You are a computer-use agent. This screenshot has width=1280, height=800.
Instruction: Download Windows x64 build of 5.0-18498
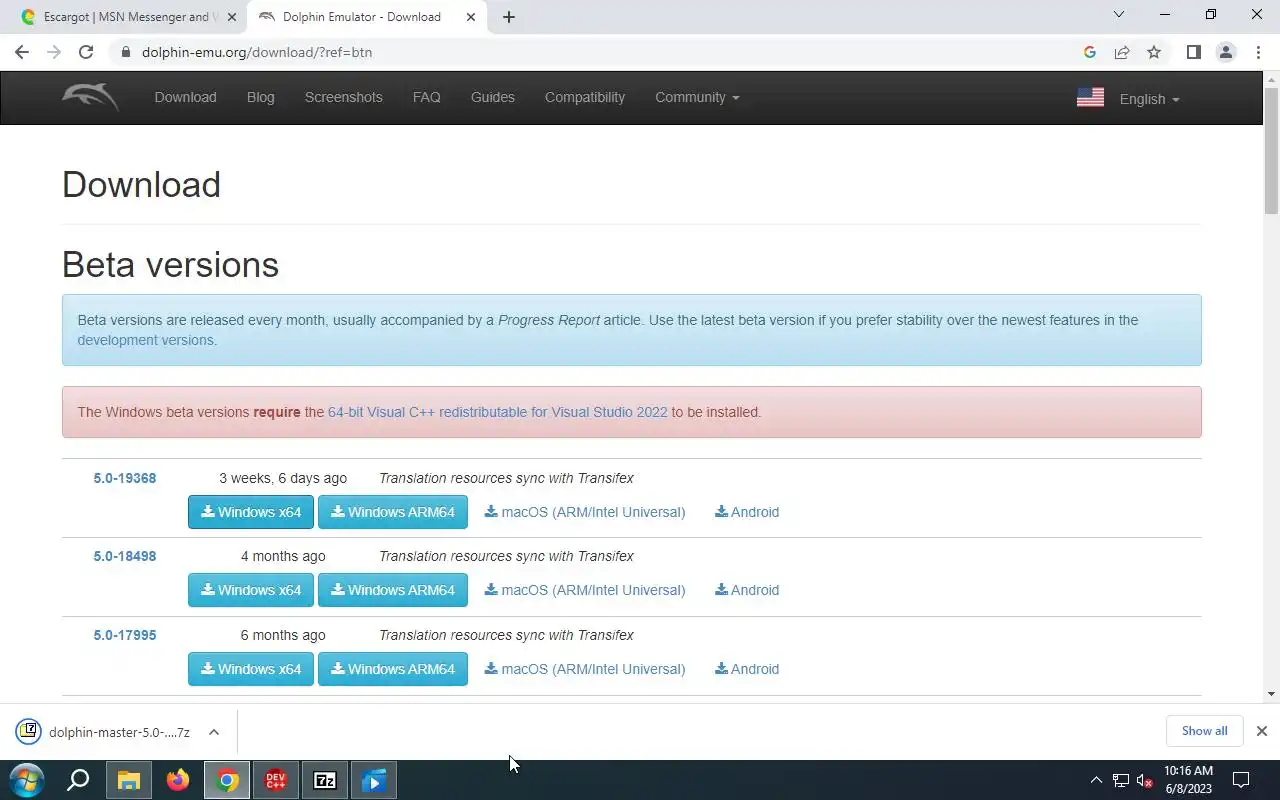[x=251, y=590]
